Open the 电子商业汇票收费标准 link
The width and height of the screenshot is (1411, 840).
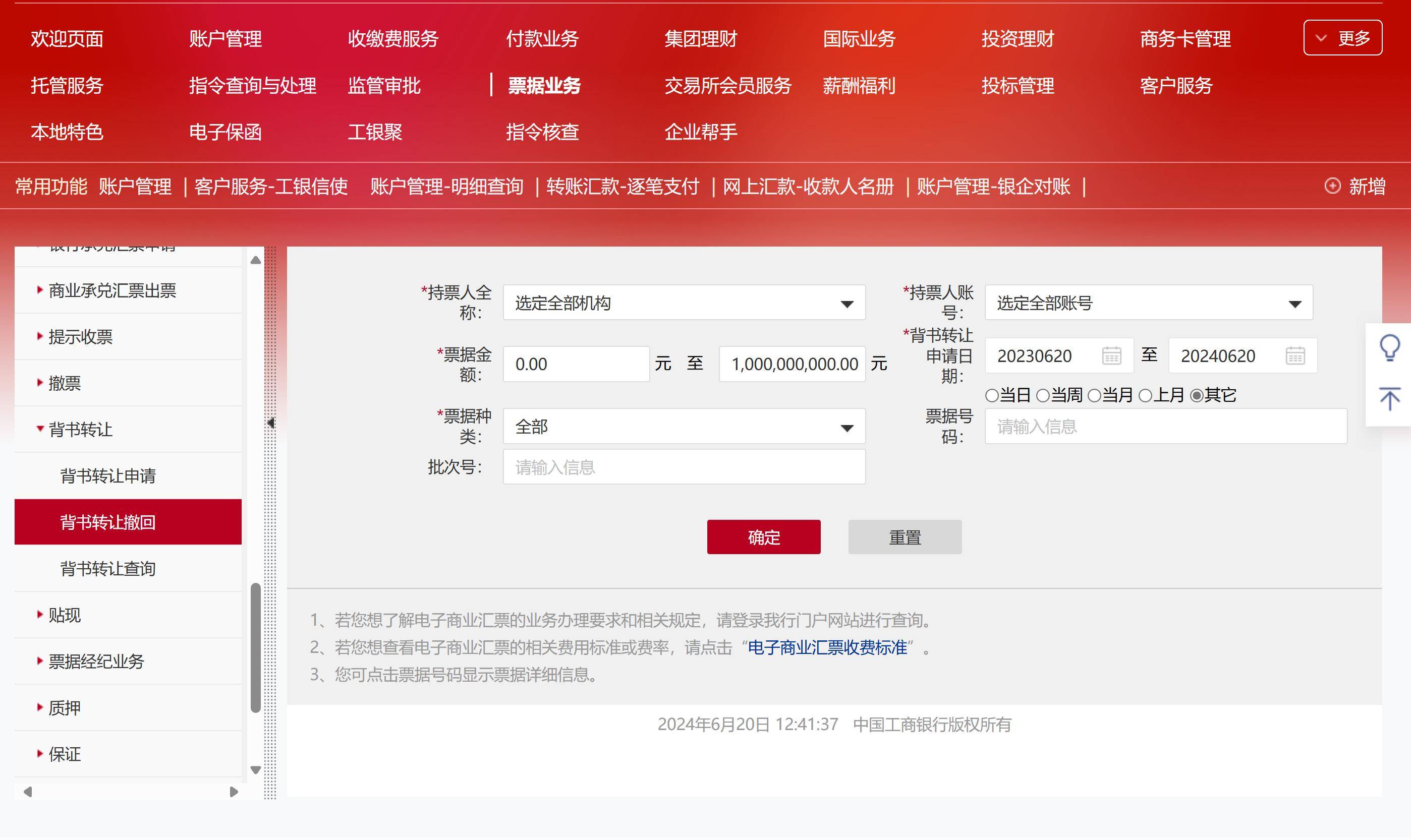click(x=827, y=647)
